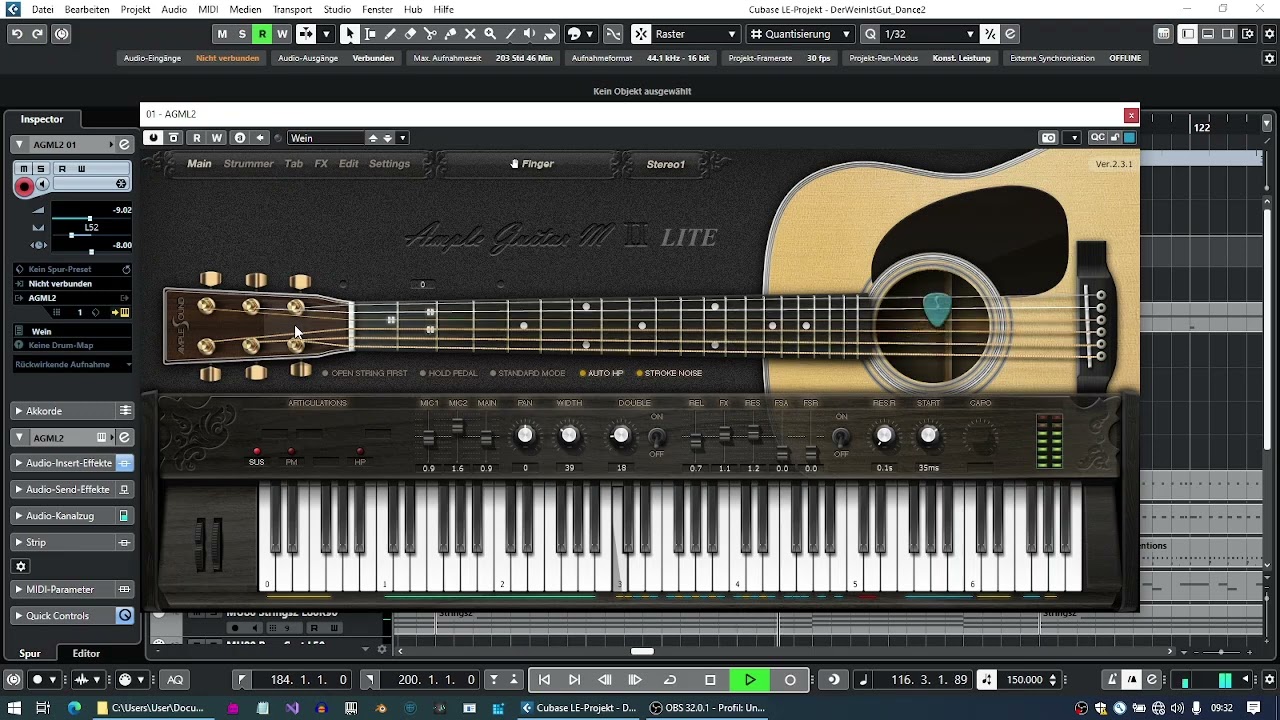Screen dimensions: 1280x720
Task: Open the Wein preset dropdown arrow
Action: 403,138
